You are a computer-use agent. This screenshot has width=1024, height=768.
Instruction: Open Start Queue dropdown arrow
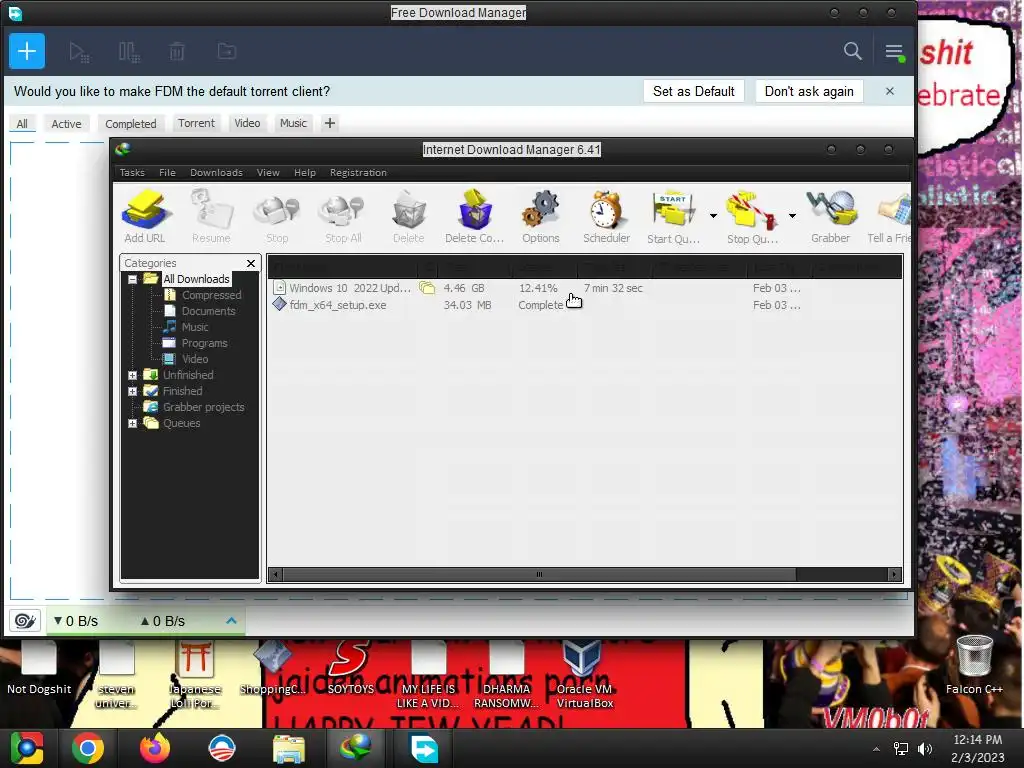[713, 216]
